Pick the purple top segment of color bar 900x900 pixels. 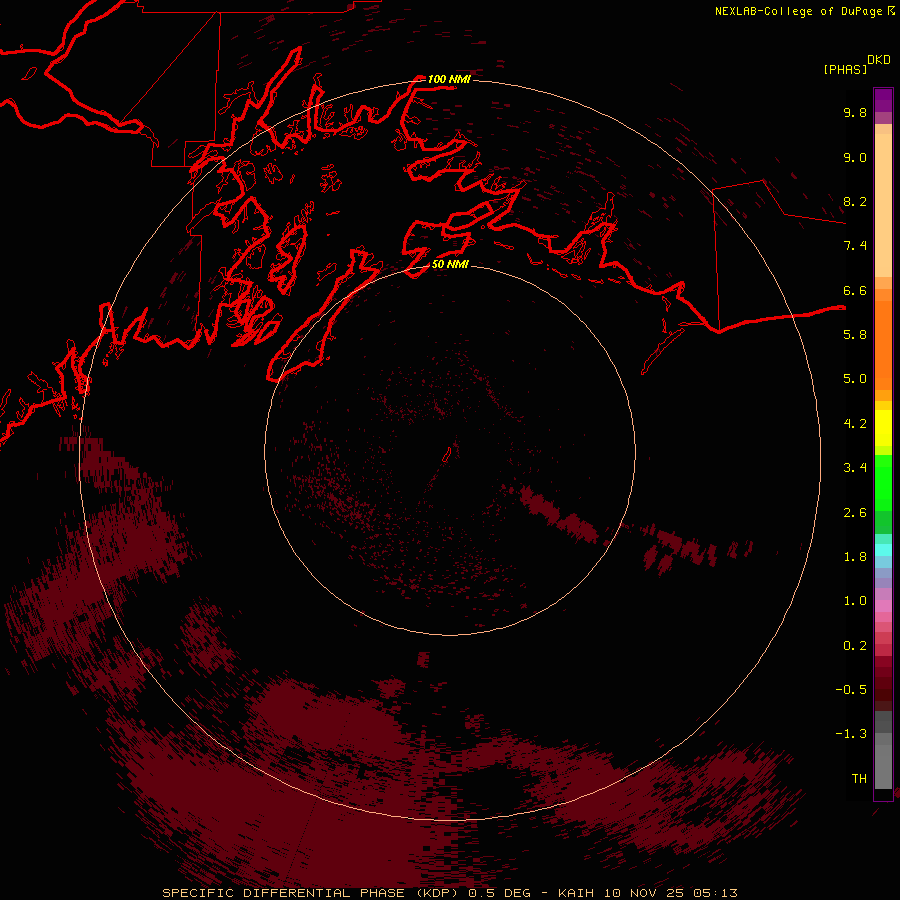pos(883,100)
